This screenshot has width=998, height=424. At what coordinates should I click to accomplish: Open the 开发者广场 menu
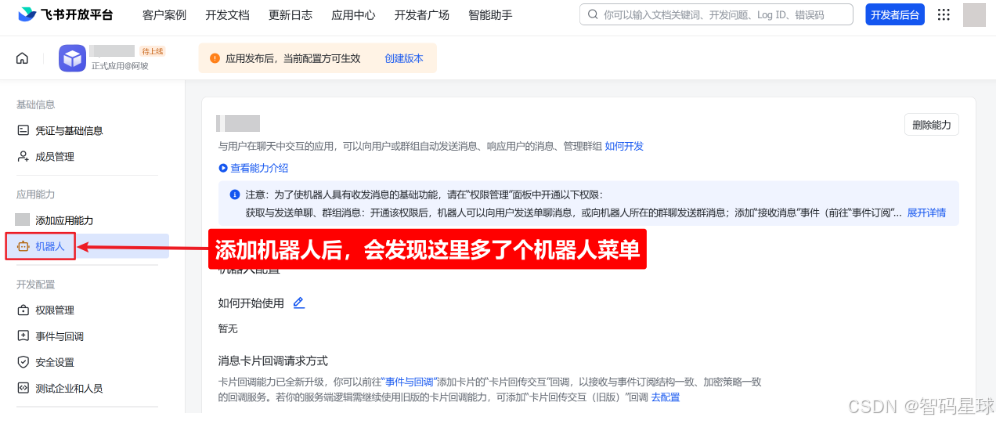421,15
